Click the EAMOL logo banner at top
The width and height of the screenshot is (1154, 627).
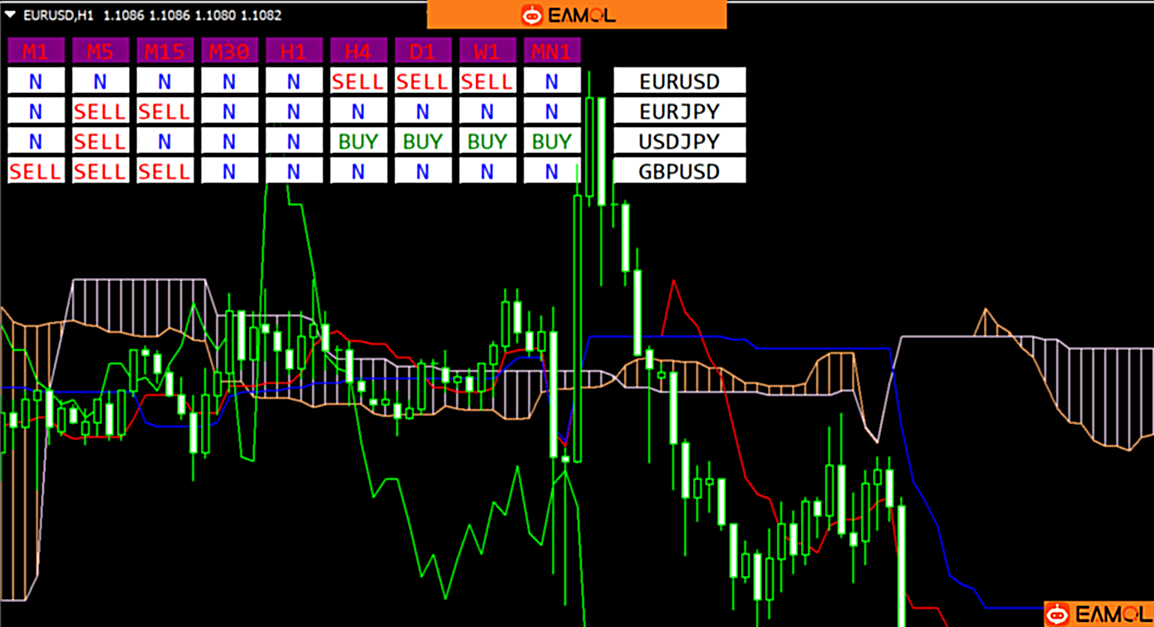pos(576,15)
